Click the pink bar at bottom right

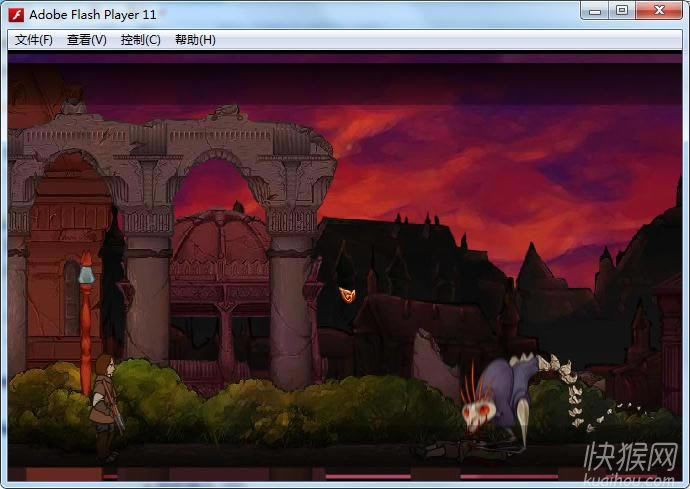pyautogui.click(x=508, y=476)
